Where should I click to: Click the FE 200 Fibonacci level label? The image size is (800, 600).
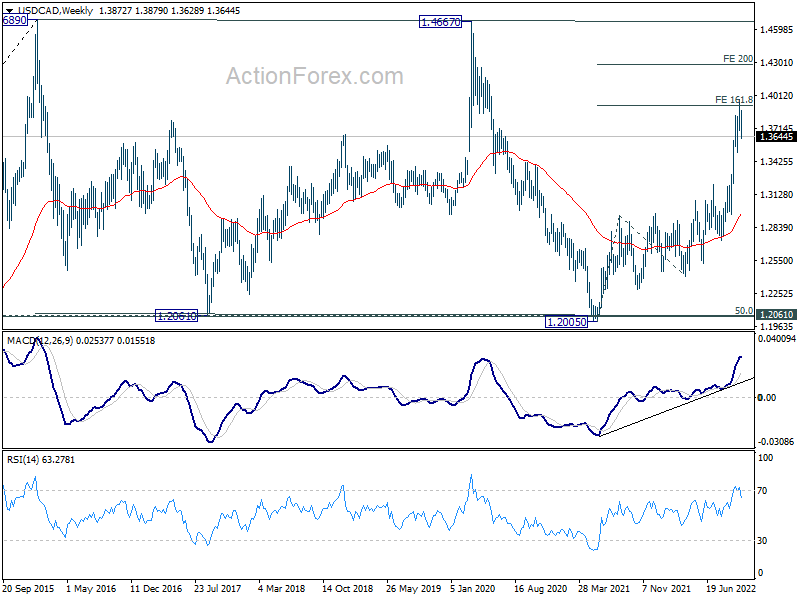(x=738, y=59)
